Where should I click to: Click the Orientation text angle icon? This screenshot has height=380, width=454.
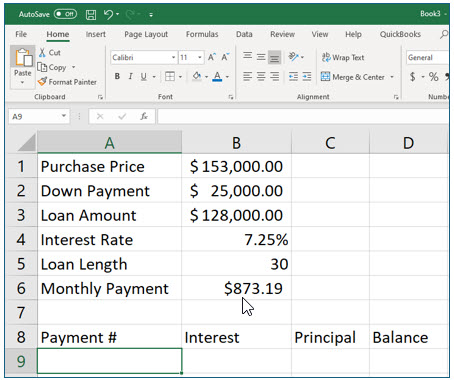point(294,57)
